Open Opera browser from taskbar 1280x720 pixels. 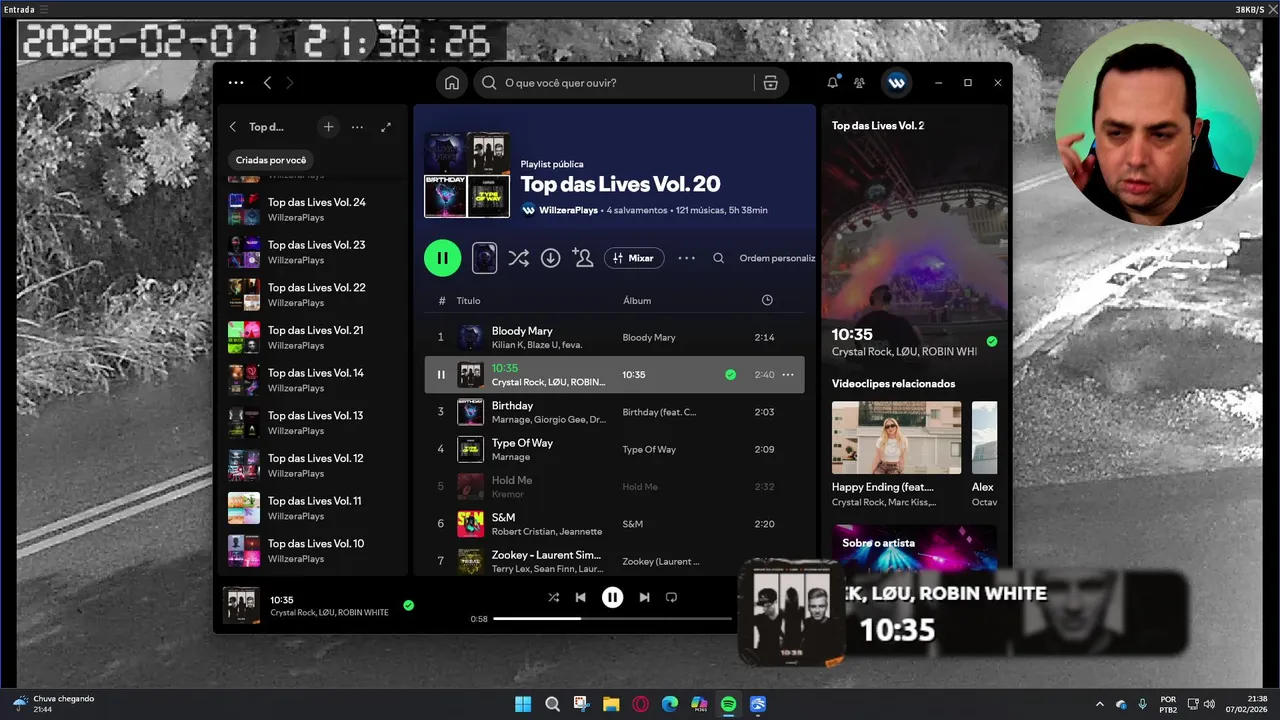tap(640, 704)
